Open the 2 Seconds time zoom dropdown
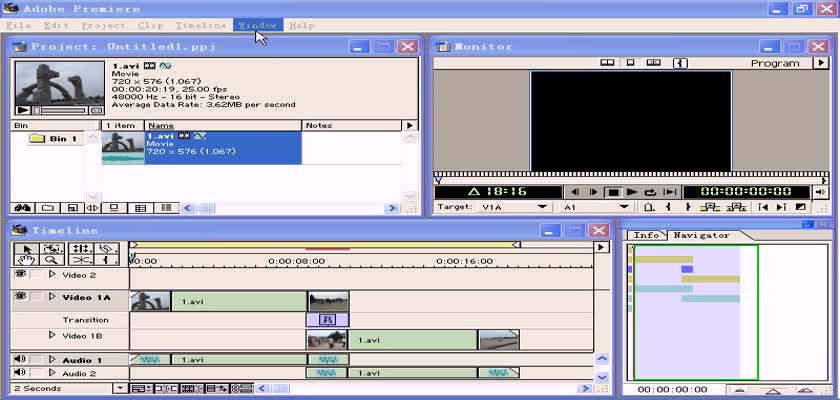The height and width of the screenshot is (400, 840). coord(122,388)
